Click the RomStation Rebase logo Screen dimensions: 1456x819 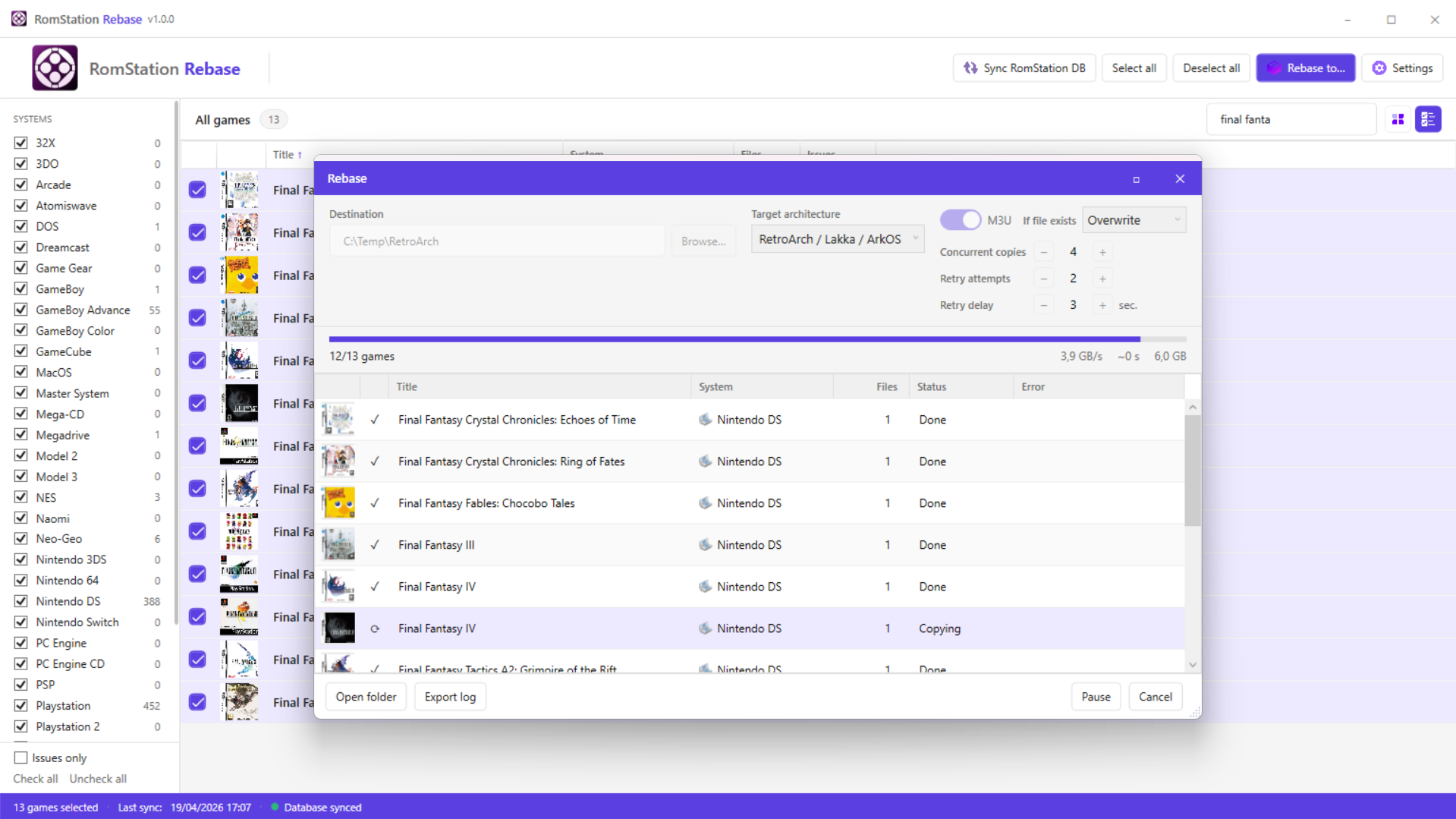(55, 68)
